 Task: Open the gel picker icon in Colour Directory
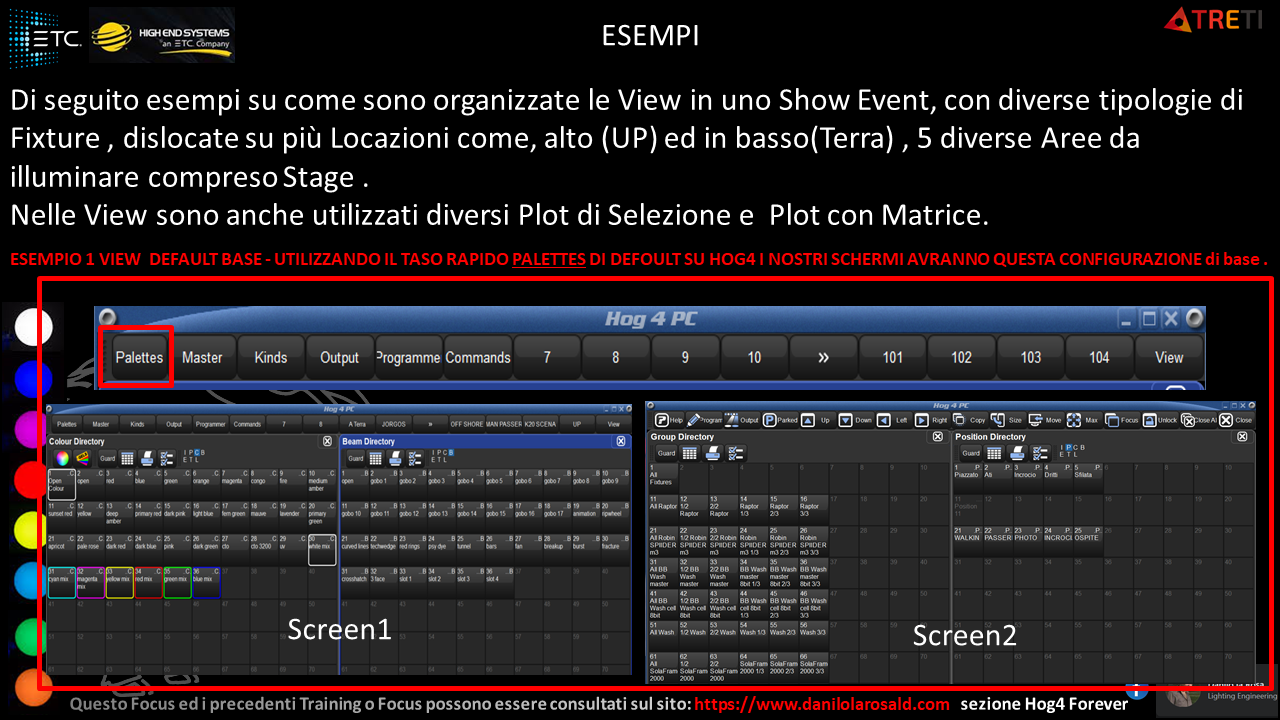pyautogui.click(x=82, y=458)
